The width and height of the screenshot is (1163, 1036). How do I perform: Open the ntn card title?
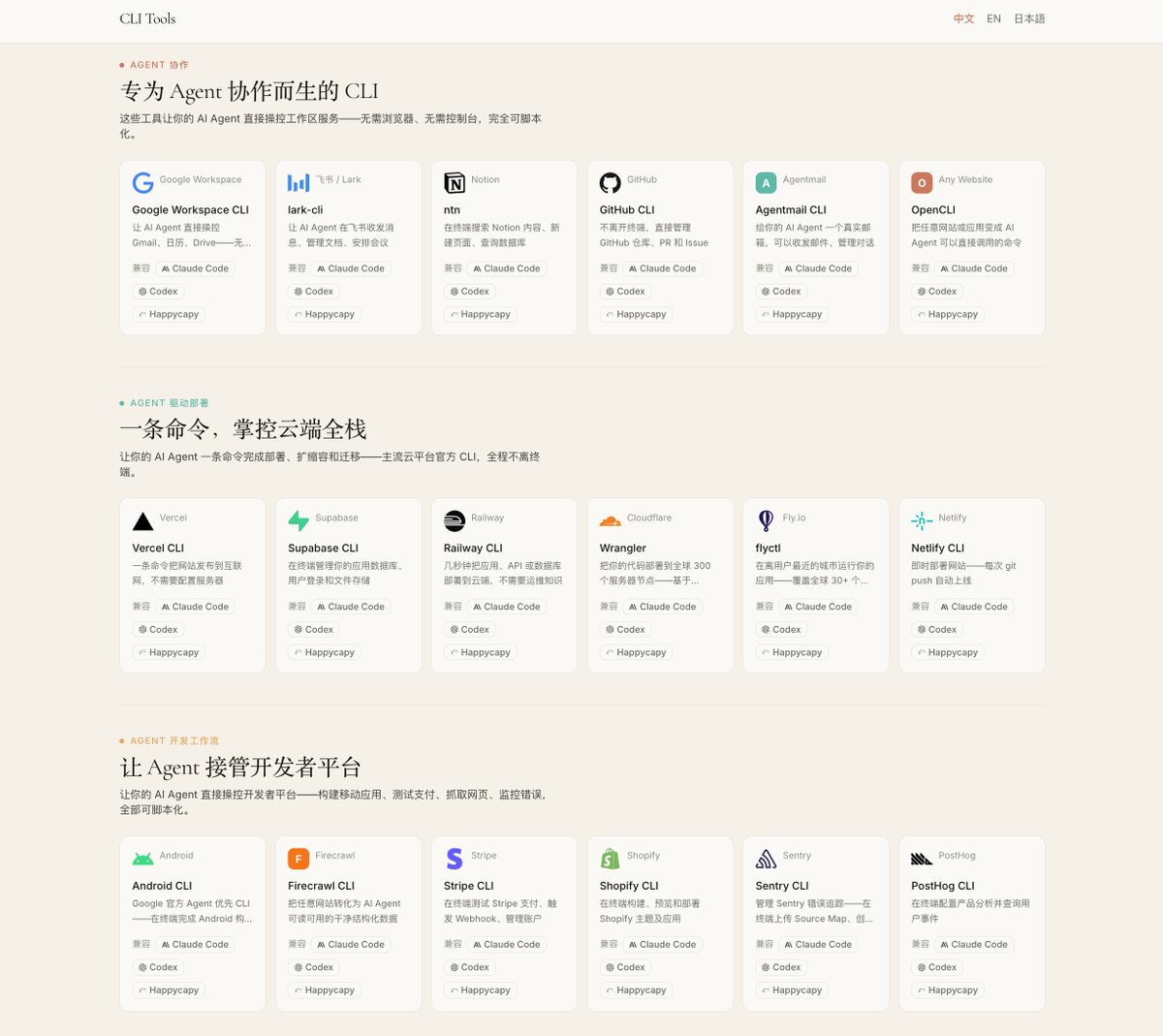pos(452,209)
